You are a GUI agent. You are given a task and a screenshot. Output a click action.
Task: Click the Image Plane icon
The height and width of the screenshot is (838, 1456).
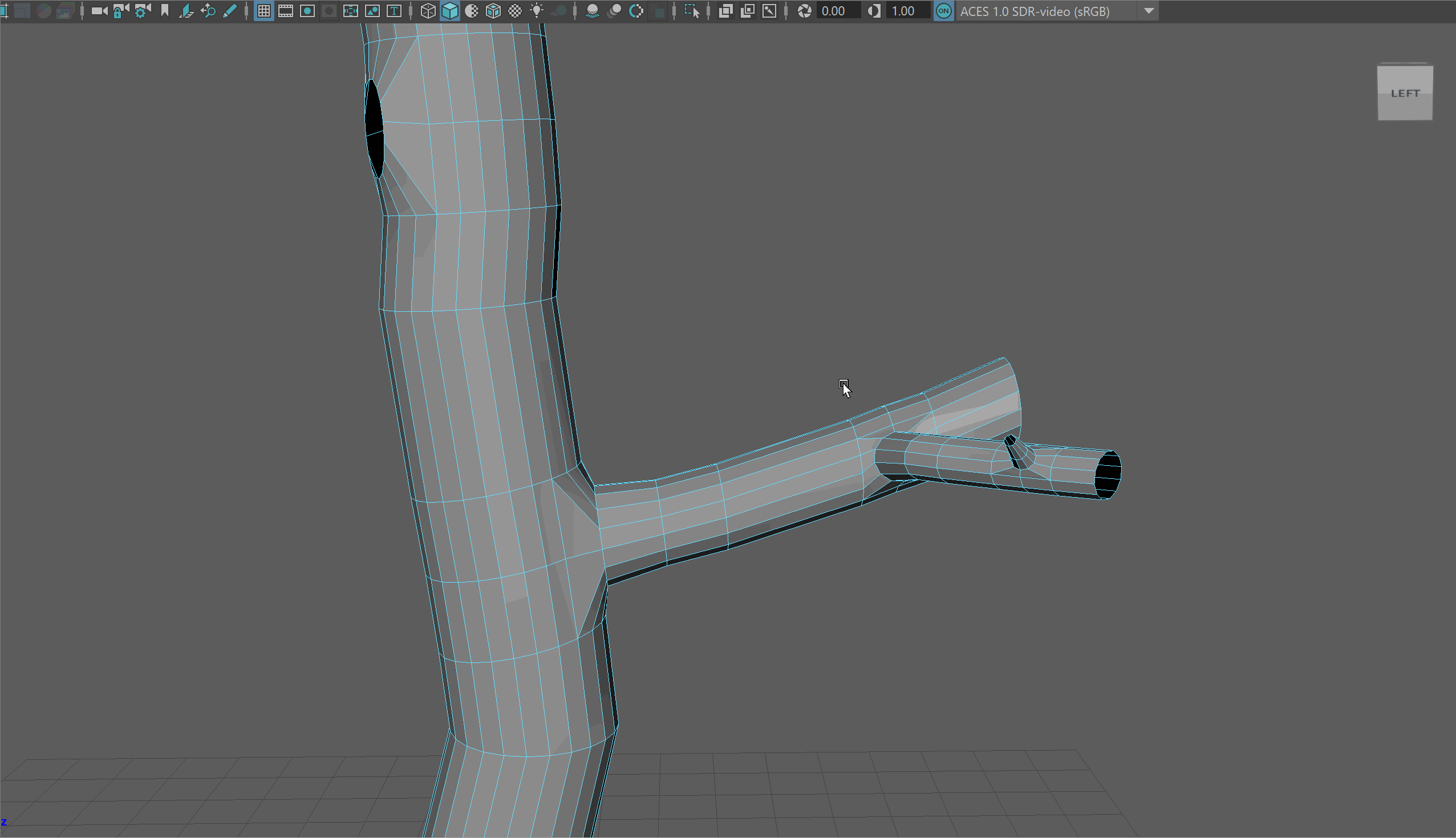[x=186, y=11]
